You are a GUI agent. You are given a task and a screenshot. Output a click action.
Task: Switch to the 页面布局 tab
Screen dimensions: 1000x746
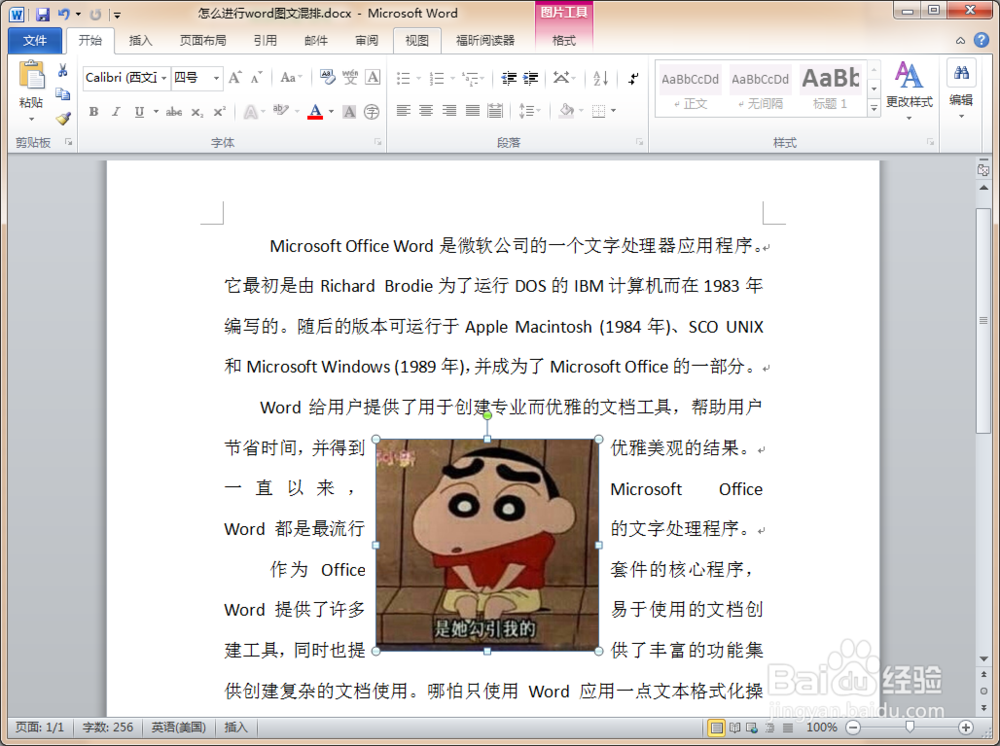203,40
